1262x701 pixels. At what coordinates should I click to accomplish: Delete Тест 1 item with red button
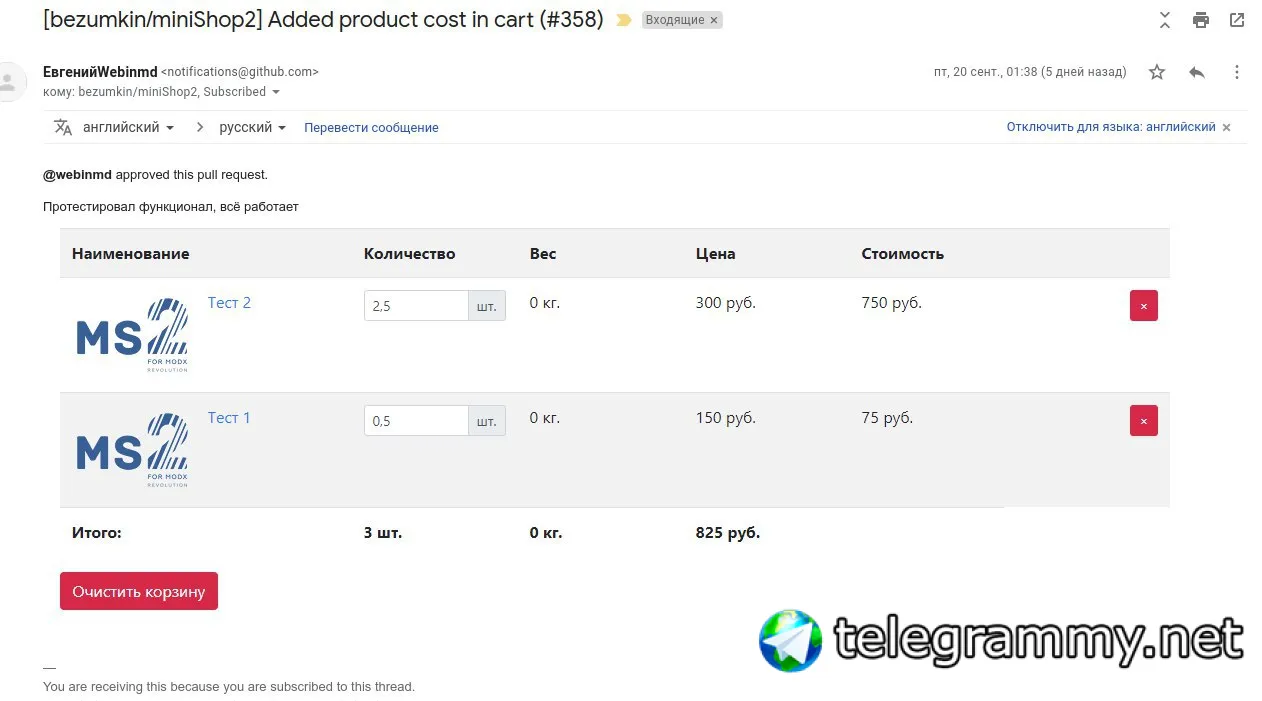[1144, 420]
